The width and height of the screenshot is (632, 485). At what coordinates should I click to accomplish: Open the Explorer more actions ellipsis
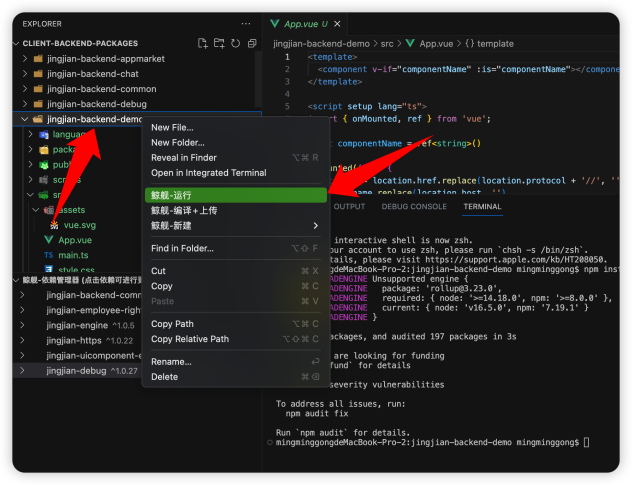(x=246, y=22)
